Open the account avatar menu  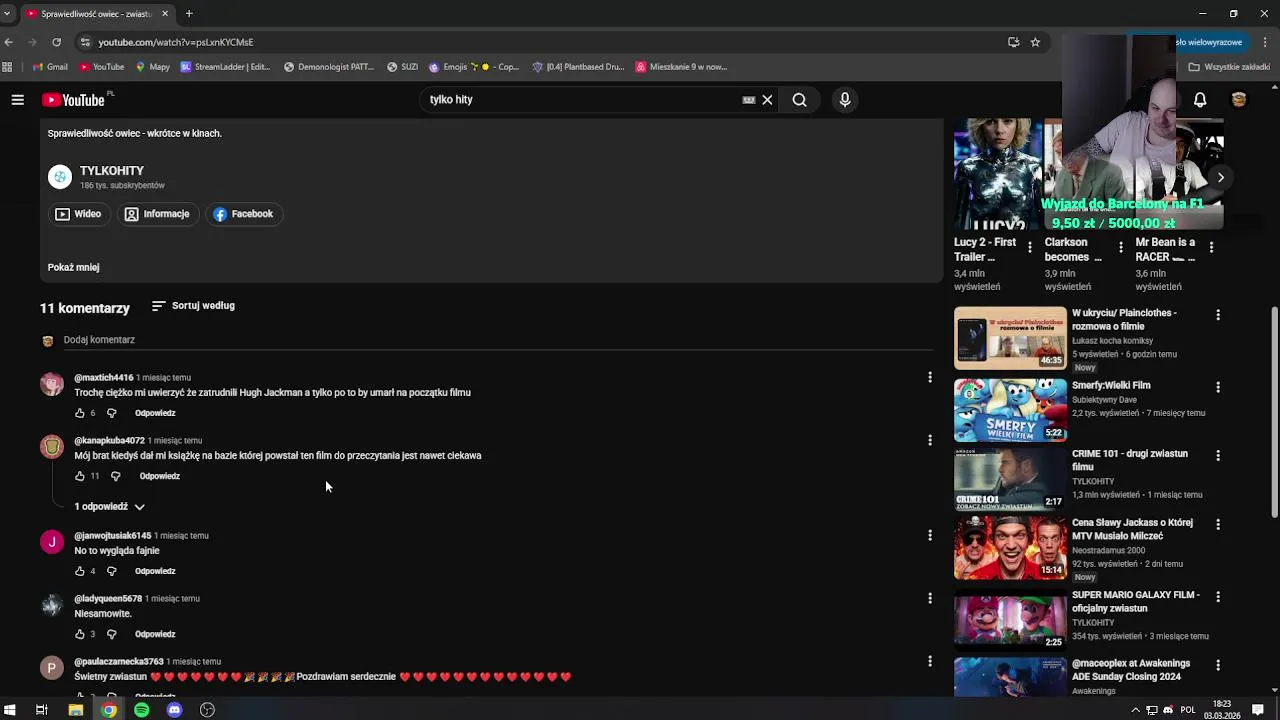click(x=1238, y=100)
